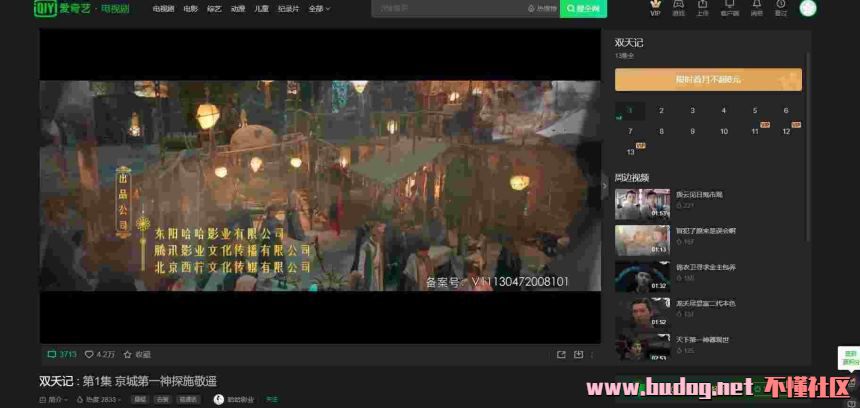Screen dimensions: 860x408
Task: Open related video thumbnail with 01:13 duration
Action: coord(642,240)
